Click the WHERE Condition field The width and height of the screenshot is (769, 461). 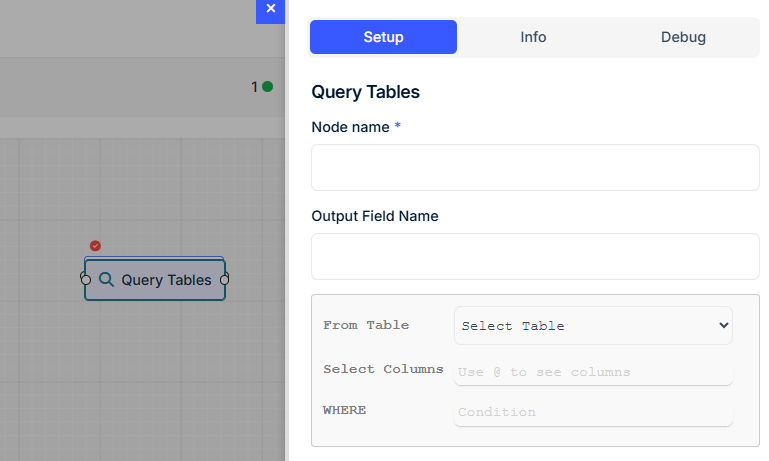(x=593, y=413)
